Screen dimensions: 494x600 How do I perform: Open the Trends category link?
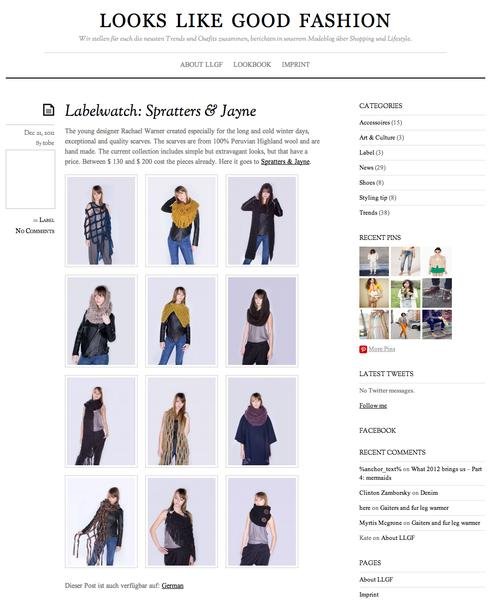pos(368,213)
